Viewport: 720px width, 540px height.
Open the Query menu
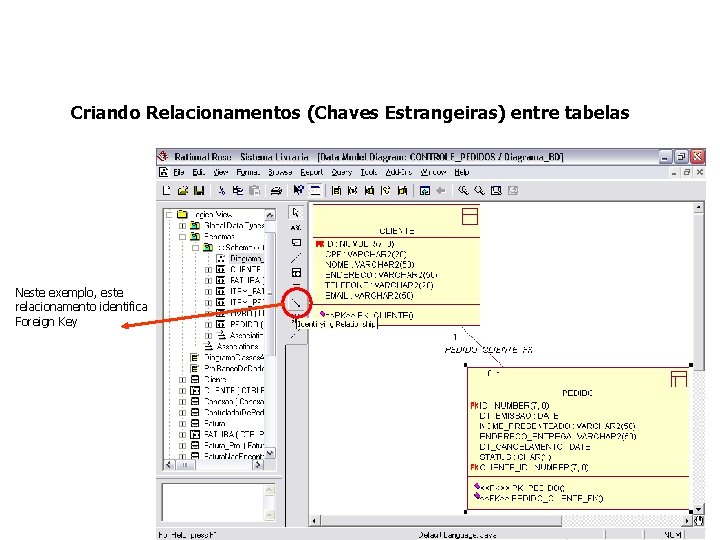point(342,172)
